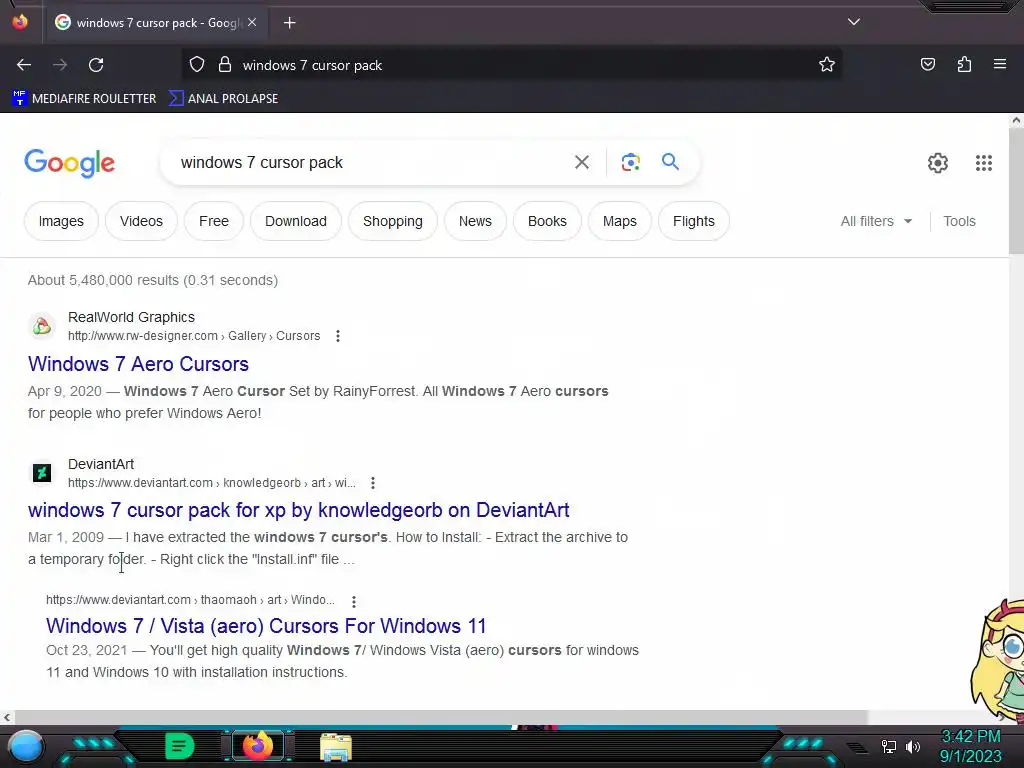1024x768 pixels.
Task: Switch to Images results
Action: coord(61,221)
